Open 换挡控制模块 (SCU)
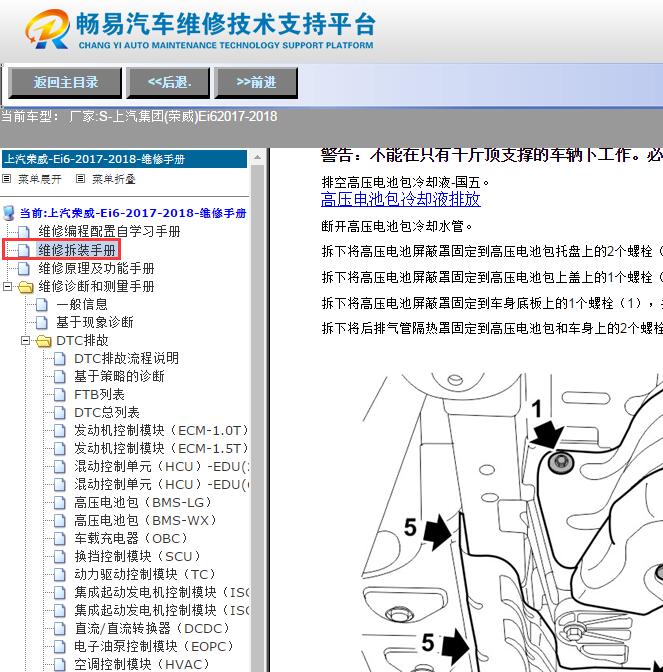This screenshot has width=663, height=672. tap(137, 556)
